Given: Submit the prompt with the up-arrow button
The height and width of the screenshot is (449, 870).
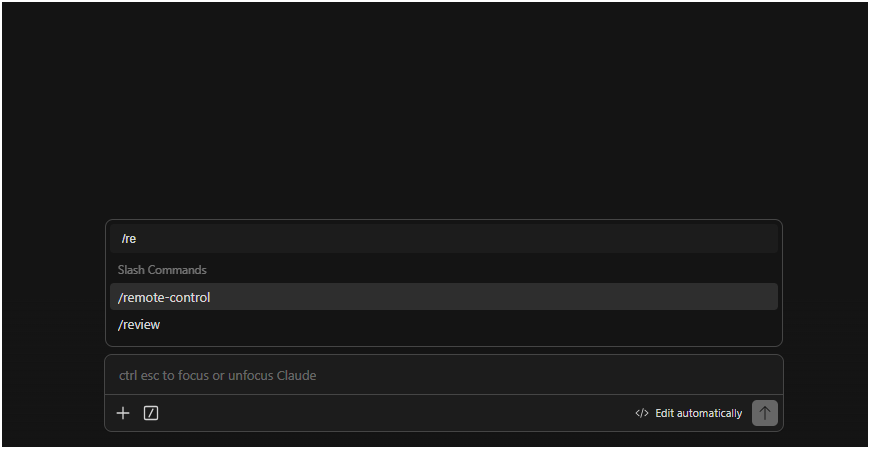Looking at the screenshot, I should click(x=764, y=413).
